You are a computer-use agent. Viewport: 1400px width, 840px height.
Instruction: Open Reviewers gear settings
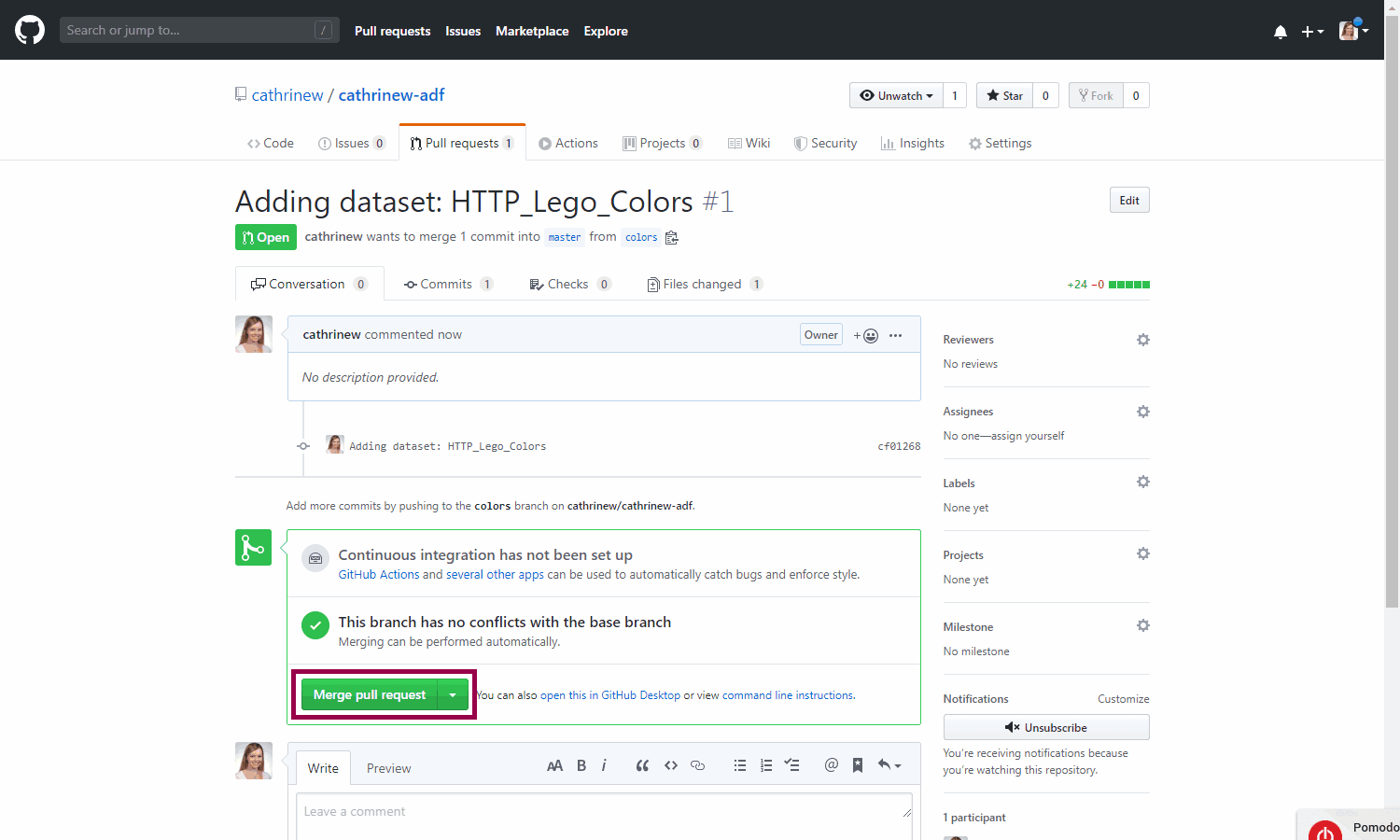click(x=1142, y=340)
